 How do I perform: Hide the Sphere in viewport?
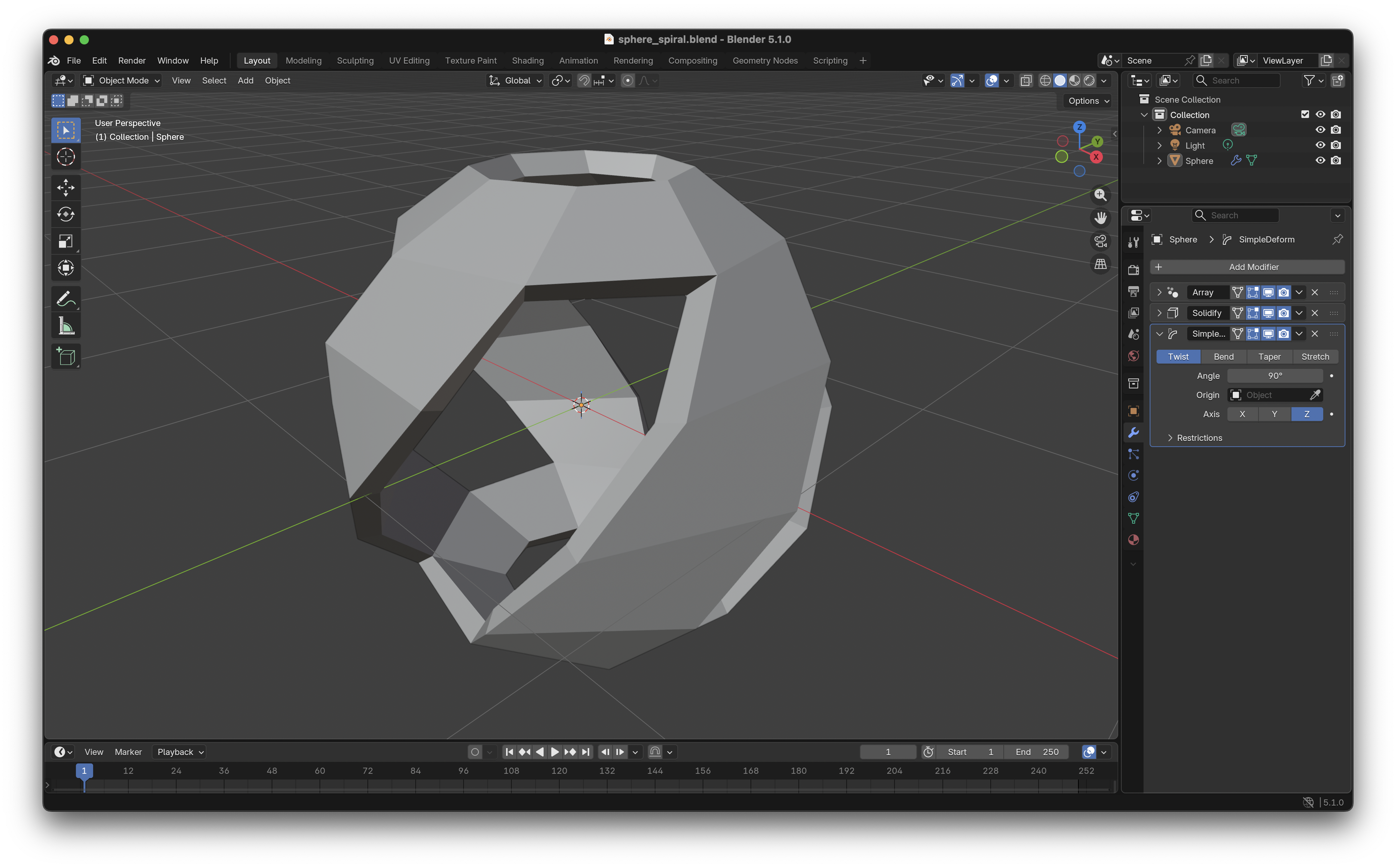click(x=1320, y=161)
